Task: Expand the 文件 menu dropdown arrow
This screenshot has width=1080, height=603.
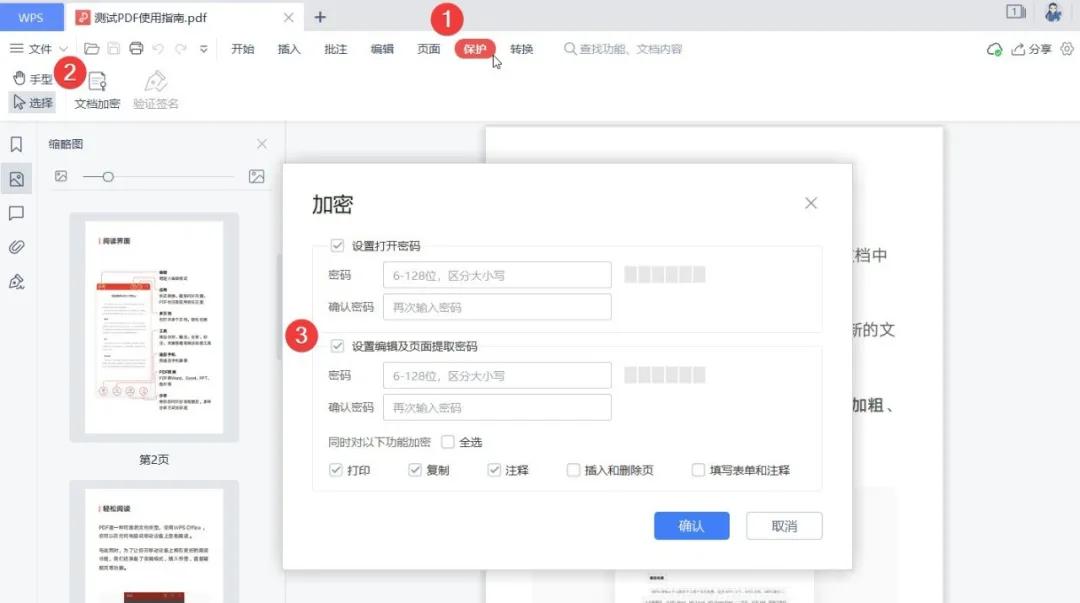Action: tap(61, 47)
